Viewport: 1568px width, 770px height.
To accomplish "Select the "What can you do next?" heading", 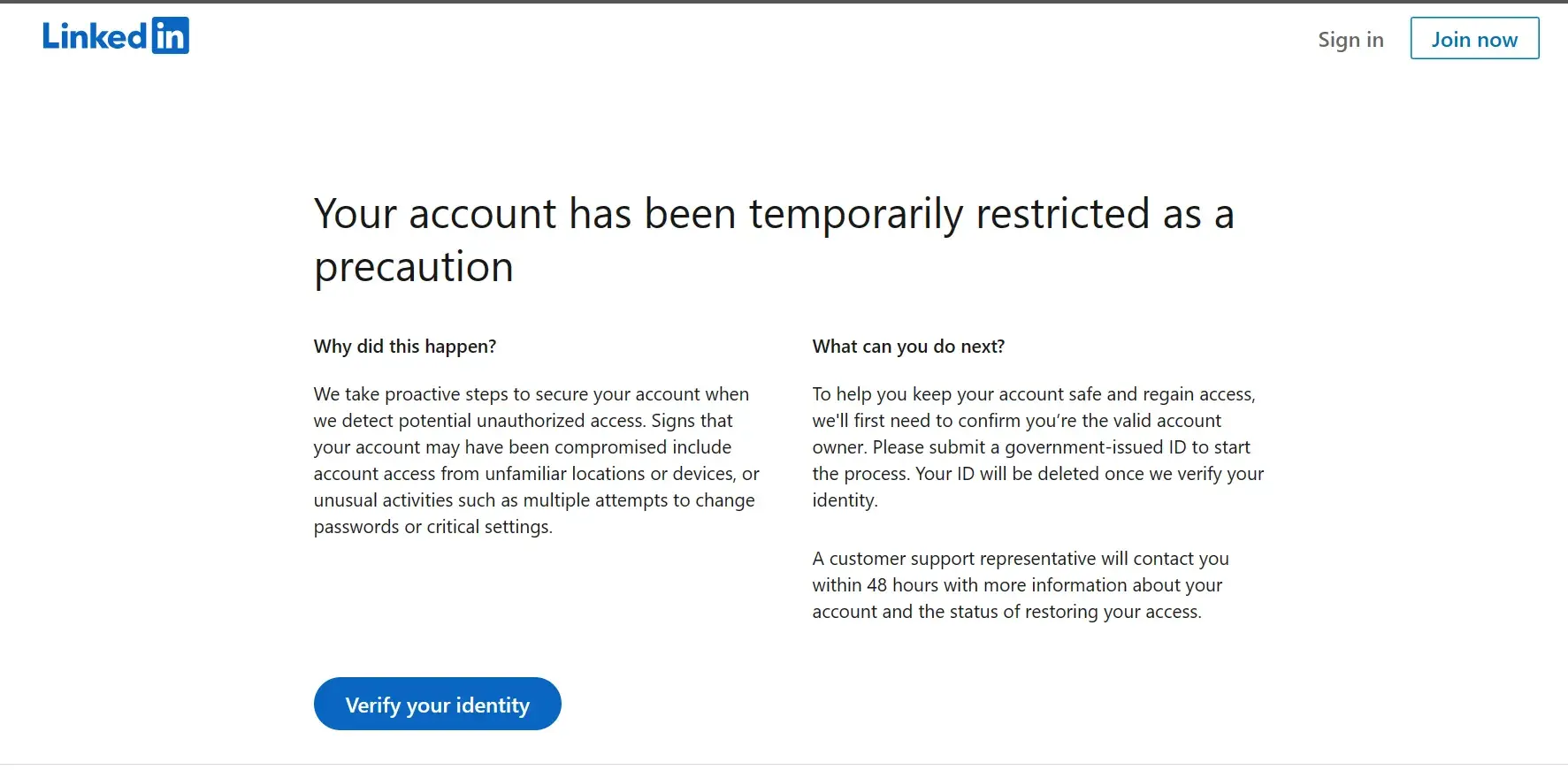I will 908,347.
